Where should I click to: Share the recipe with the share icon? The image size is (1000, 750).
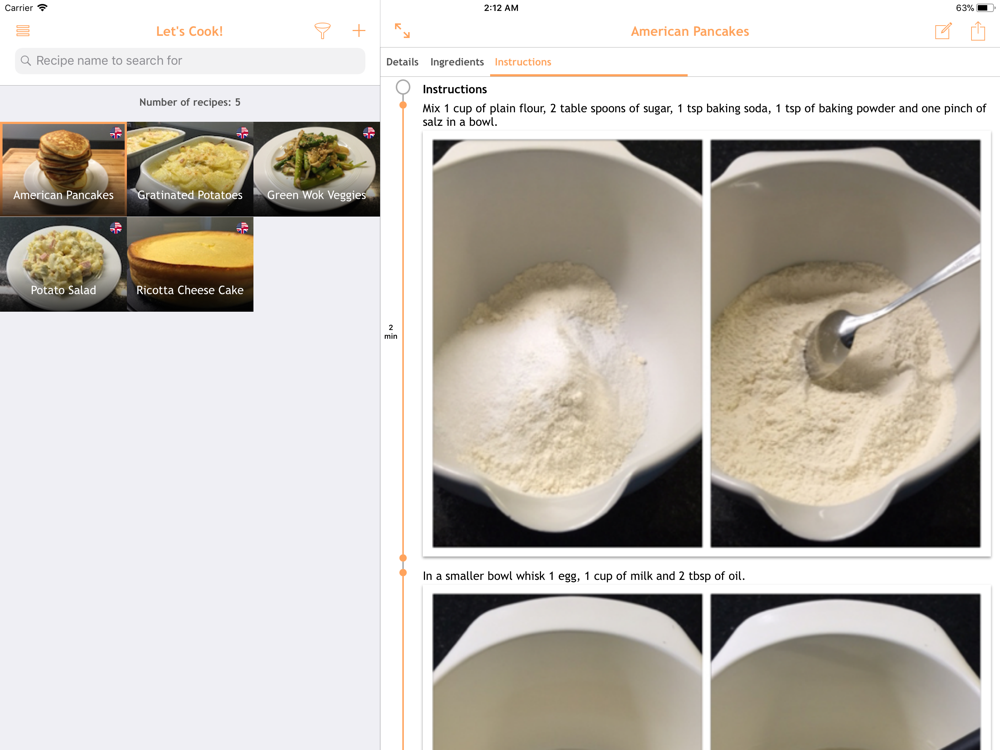(x=978, y=31)
